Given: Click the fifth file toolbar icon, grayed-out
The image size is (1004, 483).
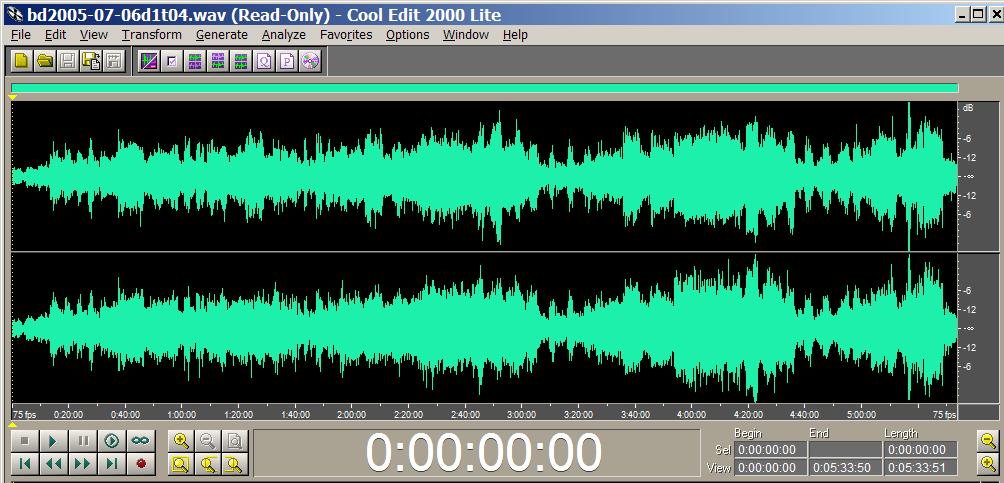Looking at the screenshot, I should 114,61.
